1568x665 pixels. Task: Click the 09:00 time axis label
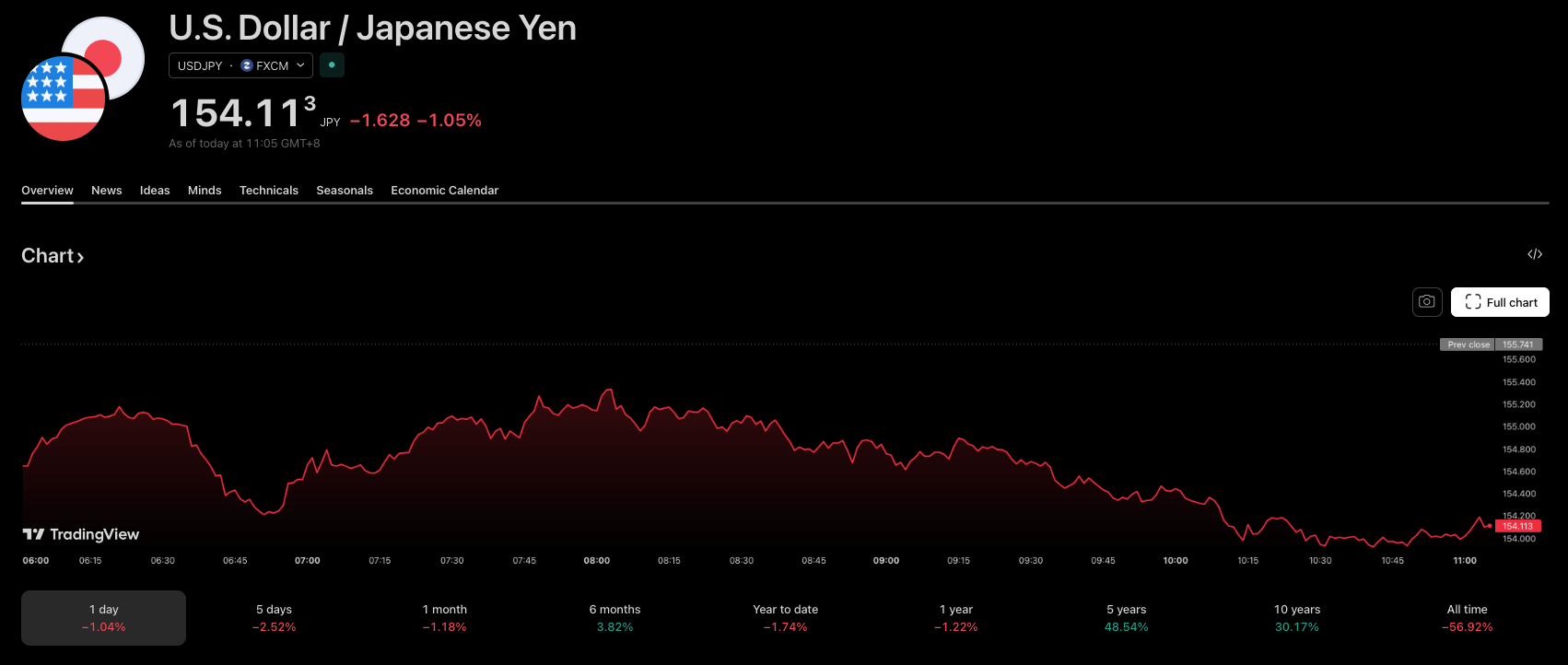point(886,561)
